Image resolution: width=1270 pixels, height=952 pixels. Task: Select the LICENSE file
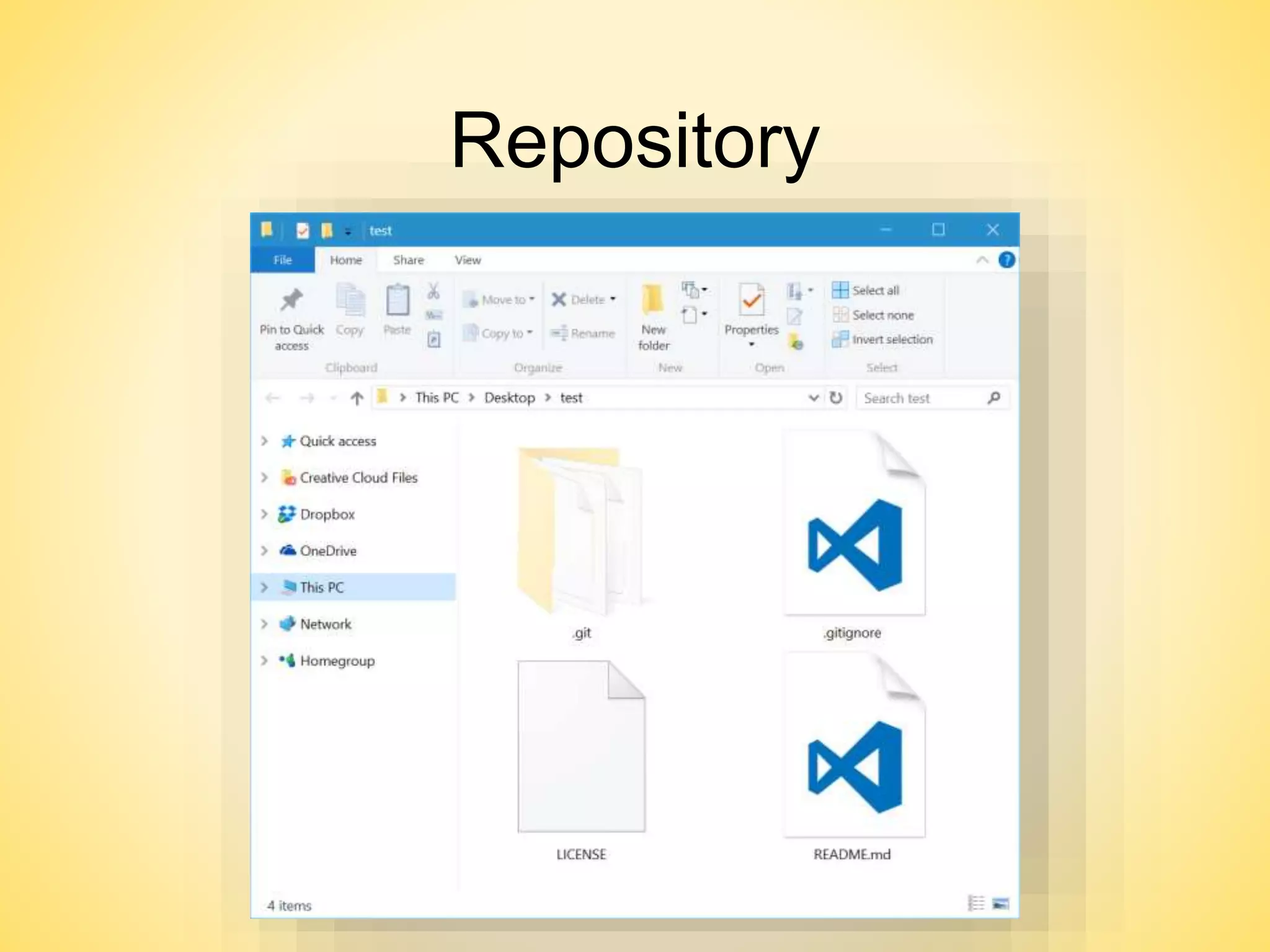click(x=581, y=761)
